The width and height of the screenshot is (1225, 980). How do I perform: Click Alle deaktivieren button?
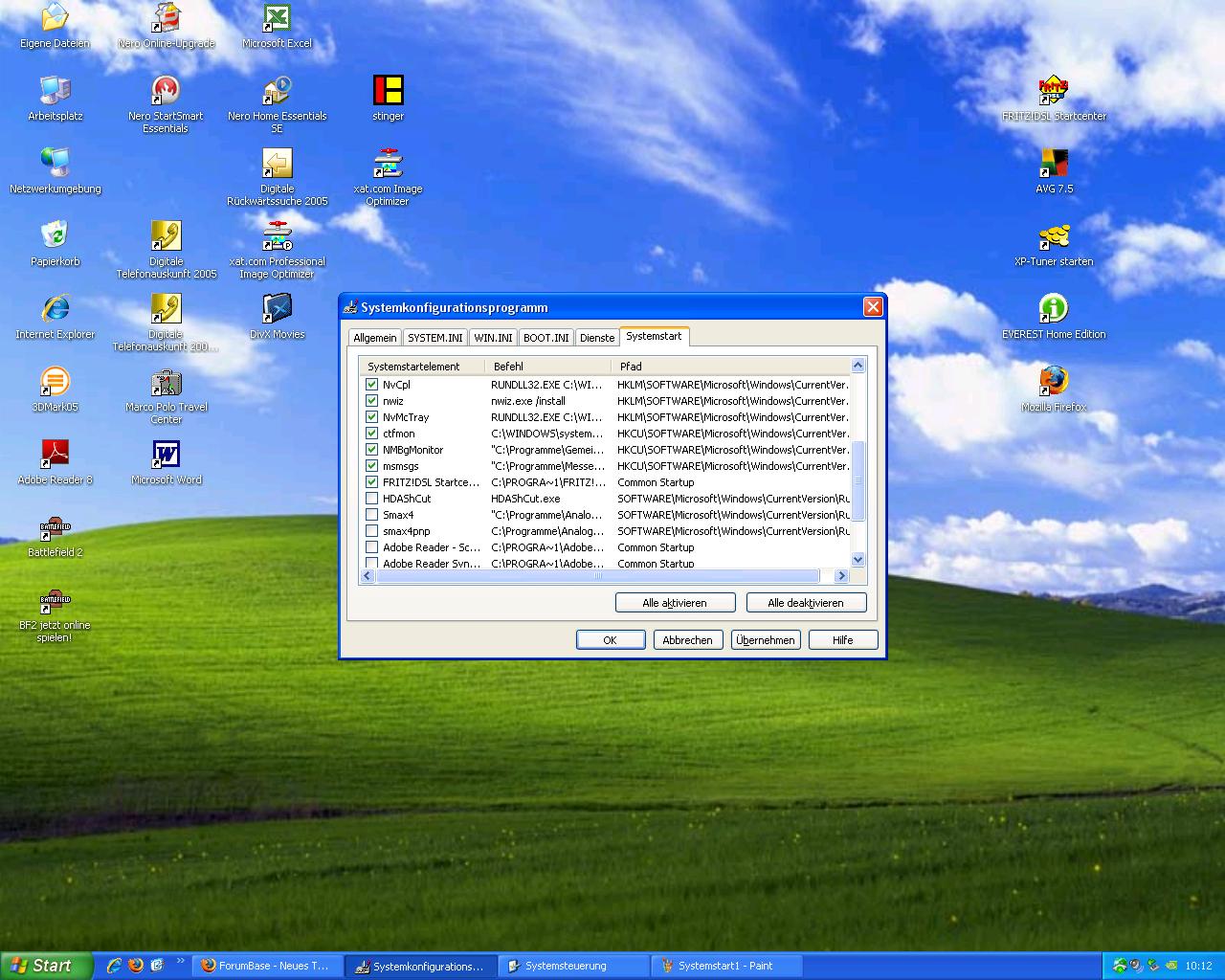tap(806, 603)
